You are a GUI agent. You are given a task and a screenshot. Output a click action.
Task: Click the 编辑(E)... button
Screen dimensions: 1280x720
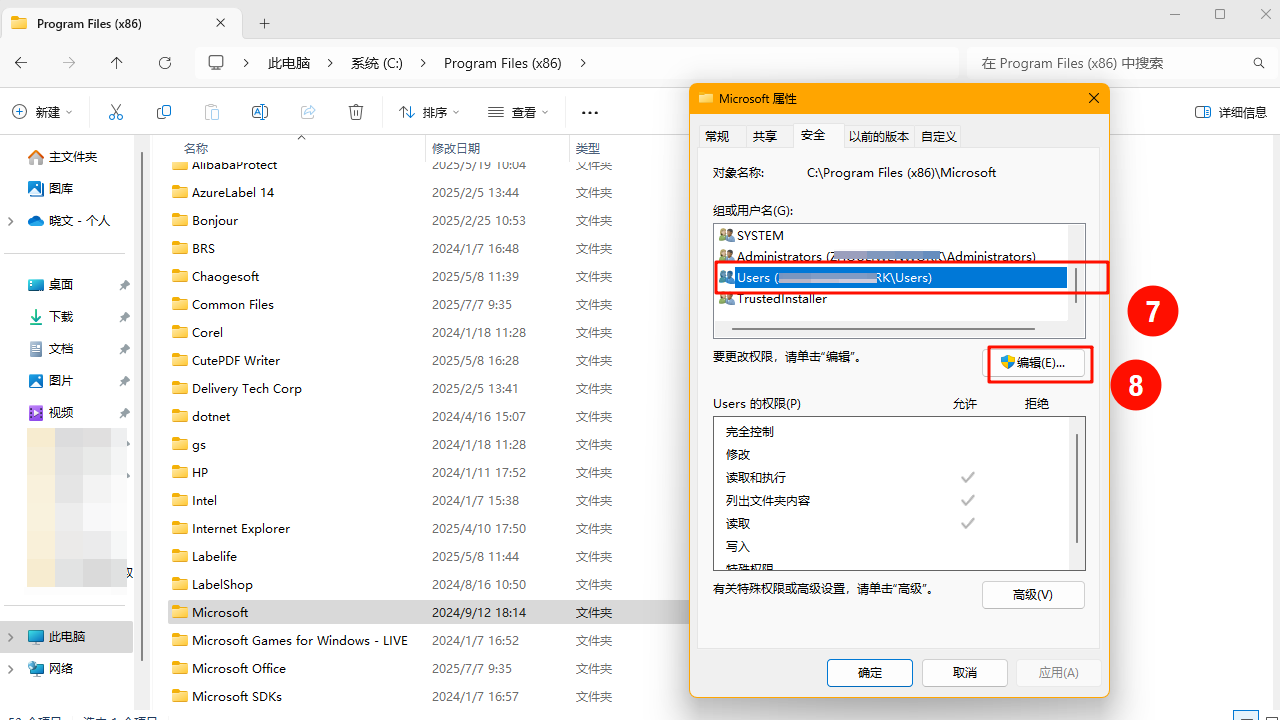coord(1034,363)
